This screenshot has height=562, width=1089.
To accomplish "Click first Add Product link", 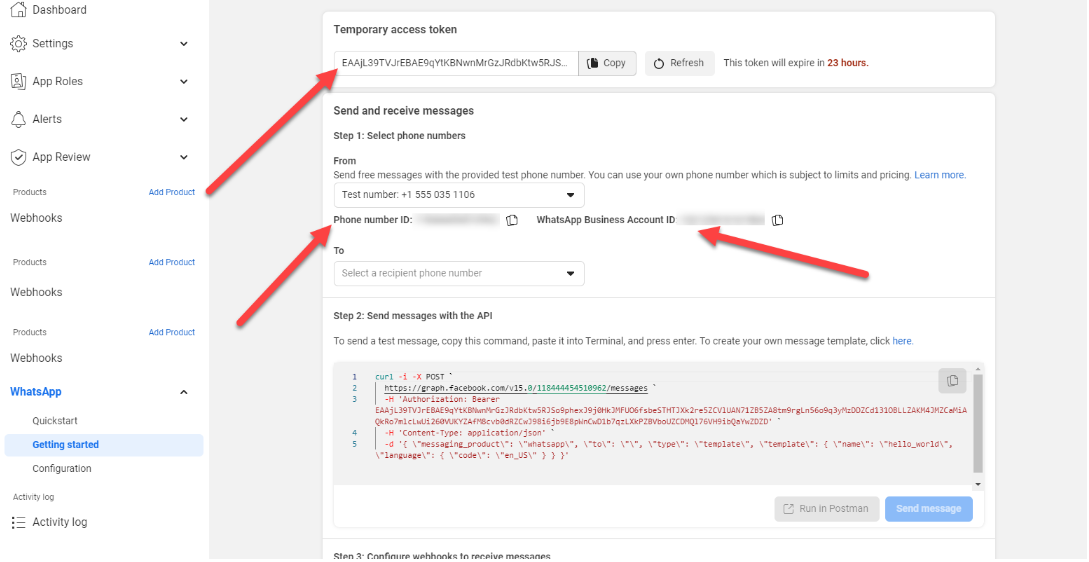I will (172, 192).
